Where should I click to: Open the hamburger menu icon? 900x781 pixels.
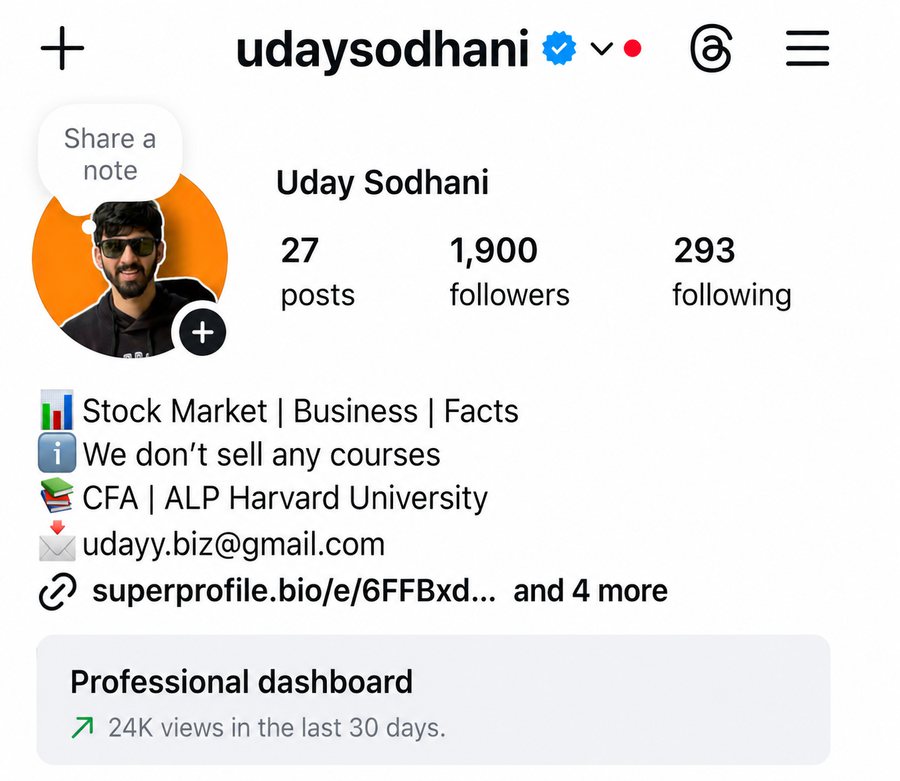[807, 49]
